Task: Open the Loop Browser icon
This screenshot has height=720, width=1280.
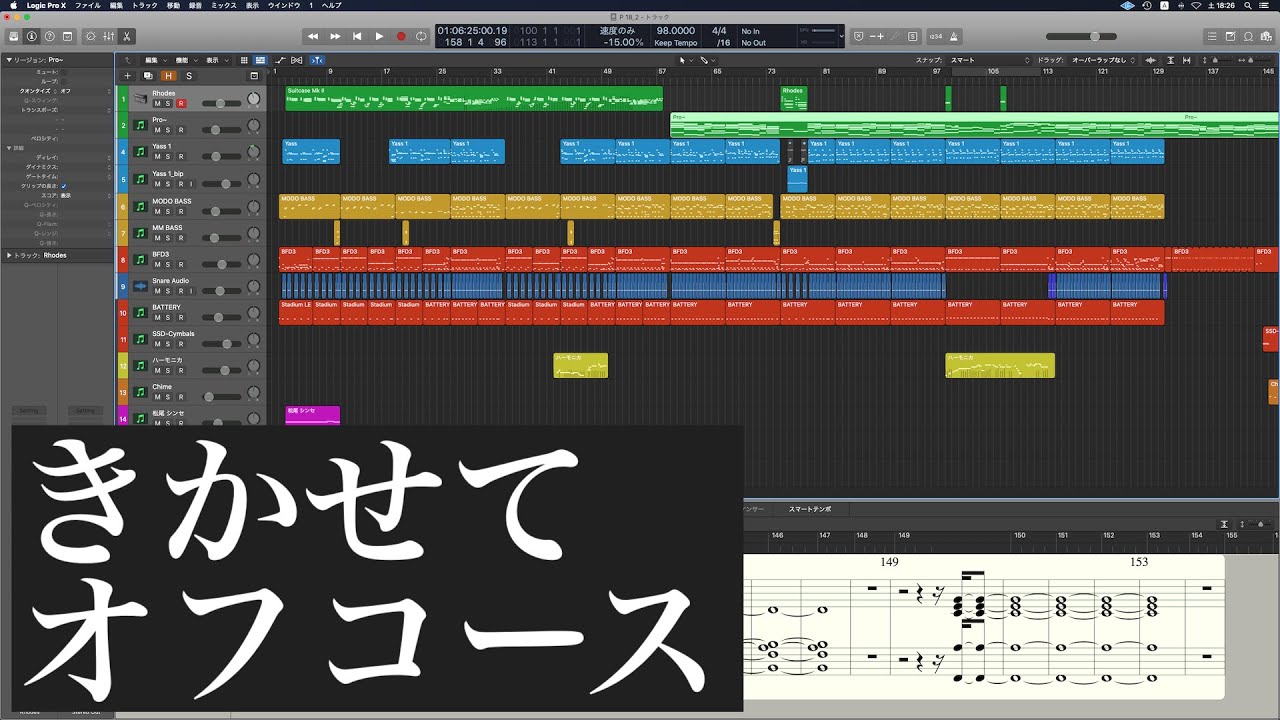Action: pyautogui.click(x=1248, y=36)
